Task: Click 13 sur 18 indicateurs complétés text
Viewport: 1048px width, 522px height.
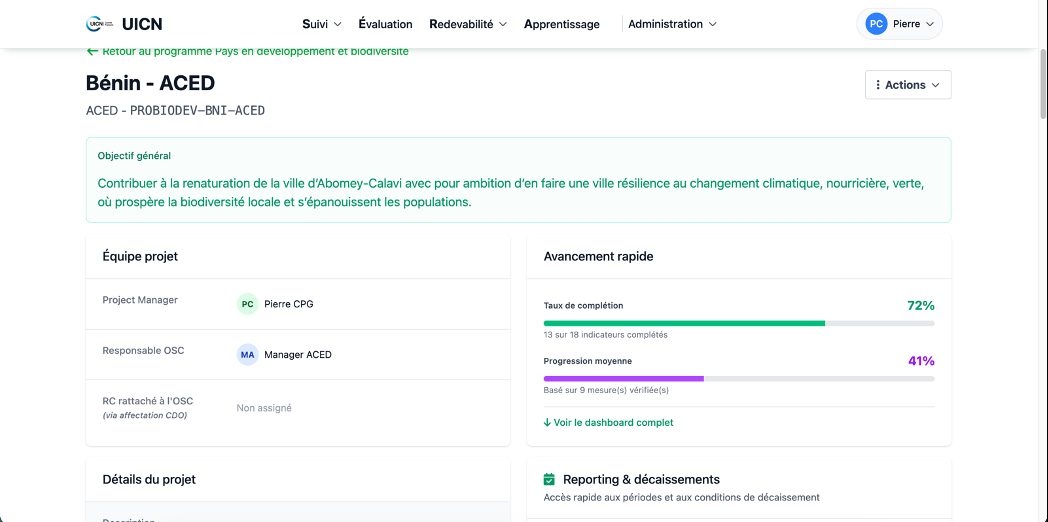Action: 606,335
